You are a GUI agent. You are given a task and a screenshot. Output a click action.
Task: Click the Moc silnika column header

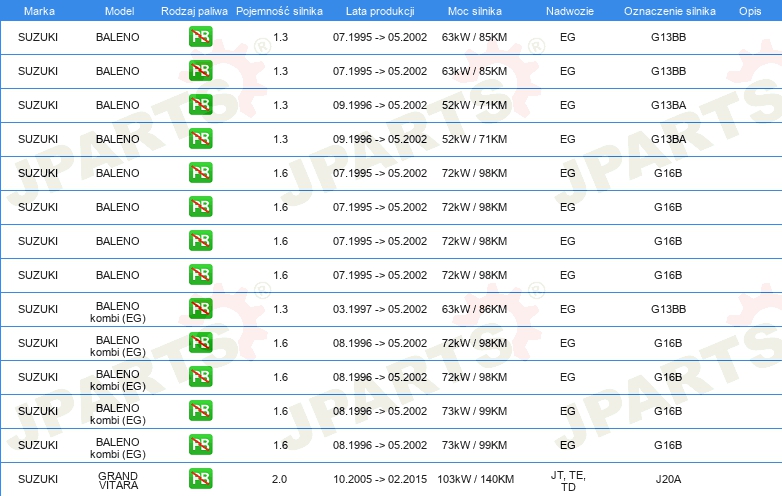tap(475, 11)
